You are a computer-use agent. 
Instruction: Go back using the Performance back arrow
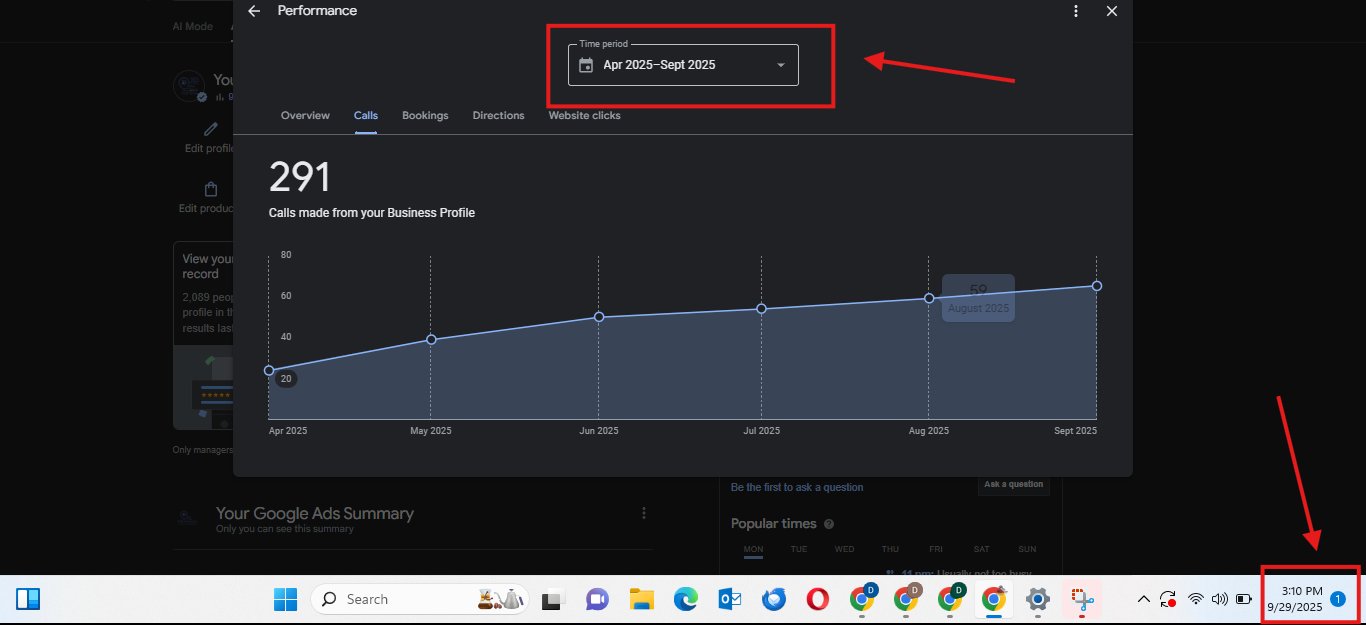[x=254, y=11]
